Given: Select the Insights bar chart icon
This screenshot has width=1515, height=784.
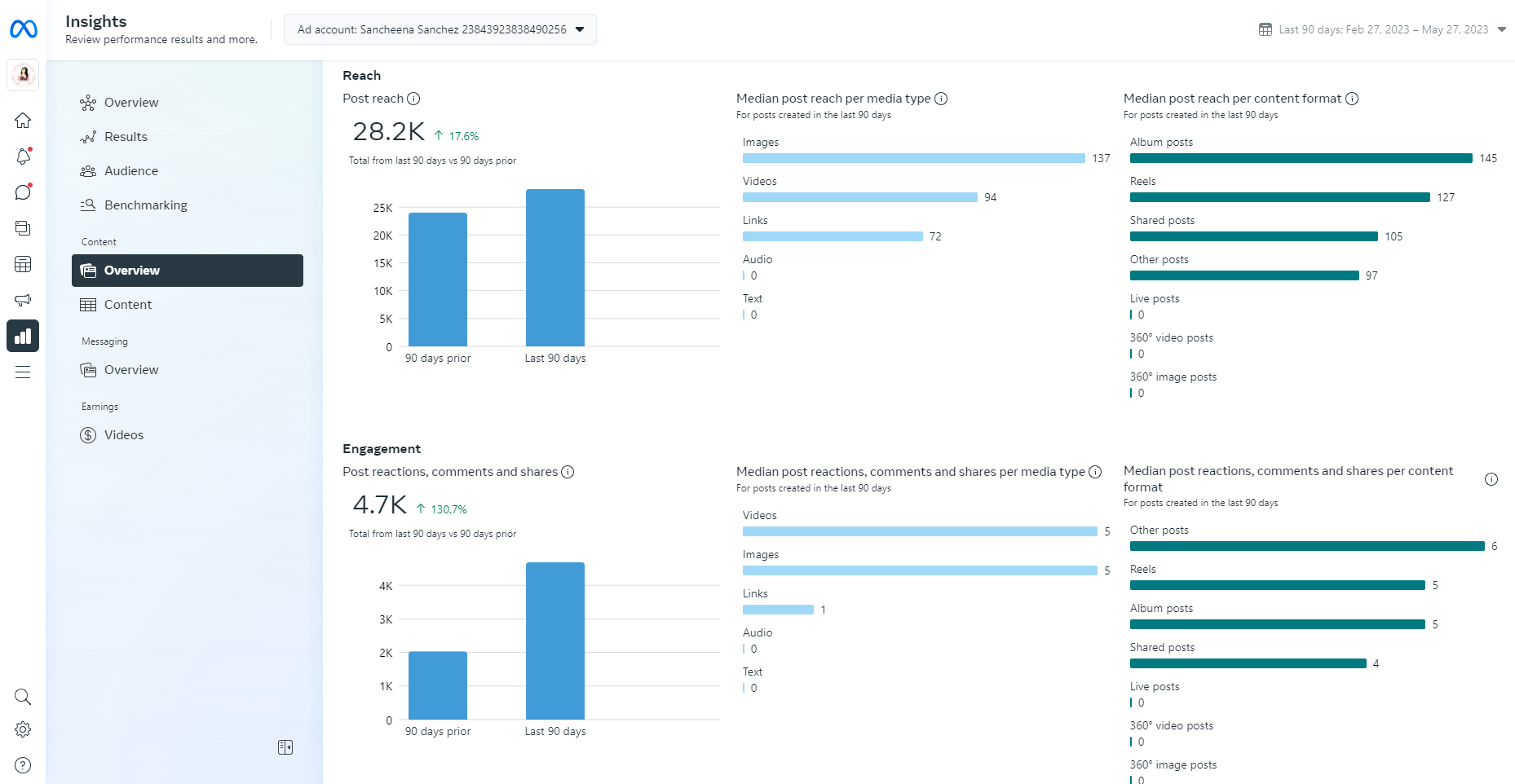Looking at the screenshot, I should [x=23, y=336].
